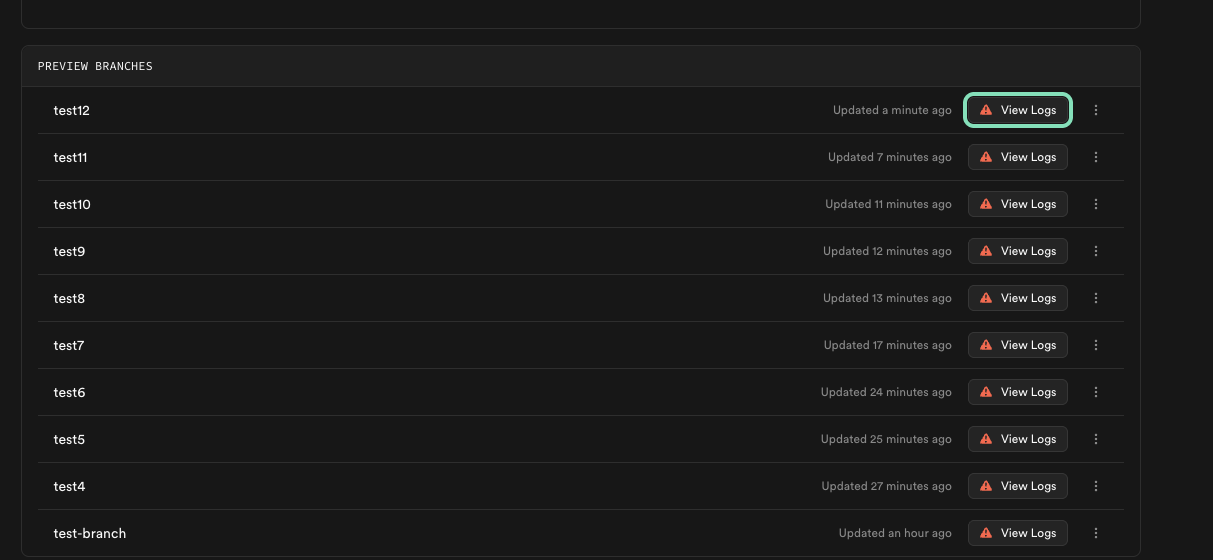1213x560 pixels.
Task: Open three-dot menu for test12 branch
Action: 1096,110
